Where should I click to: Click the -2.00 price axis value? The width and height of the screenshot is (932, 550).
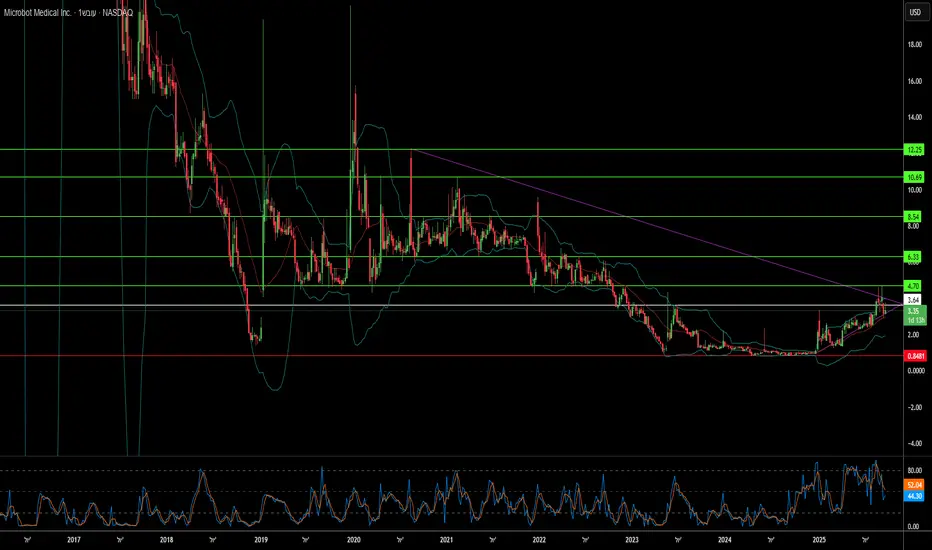(915, 407)
